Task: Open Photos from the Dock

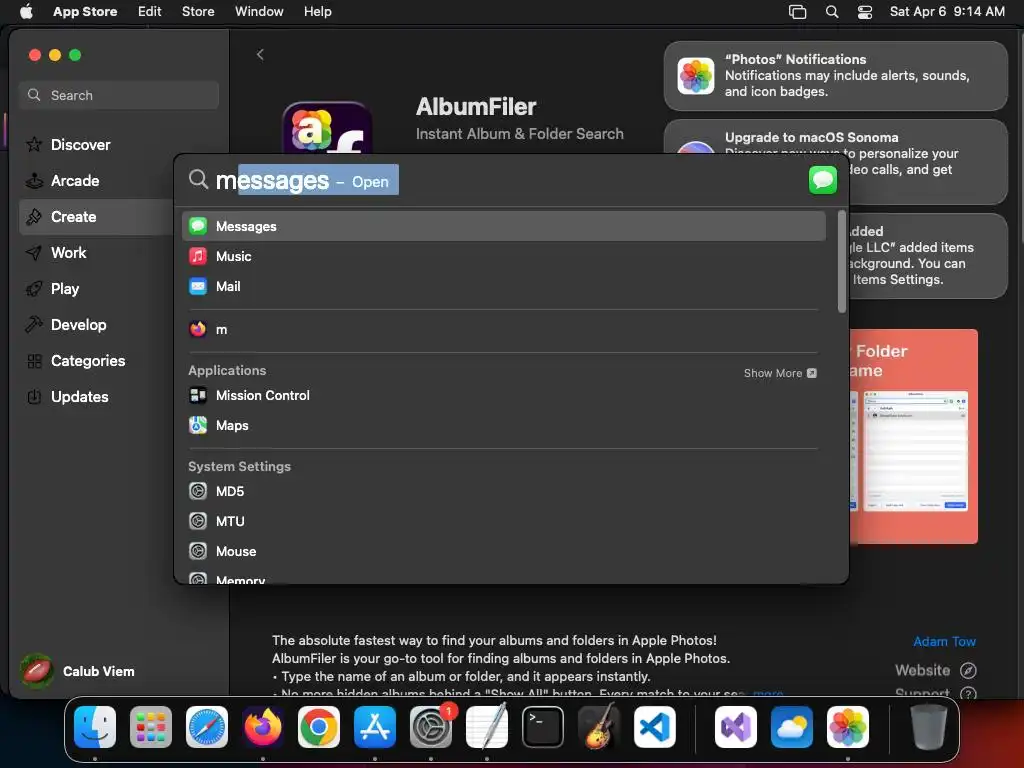Action: click(848, 727)
